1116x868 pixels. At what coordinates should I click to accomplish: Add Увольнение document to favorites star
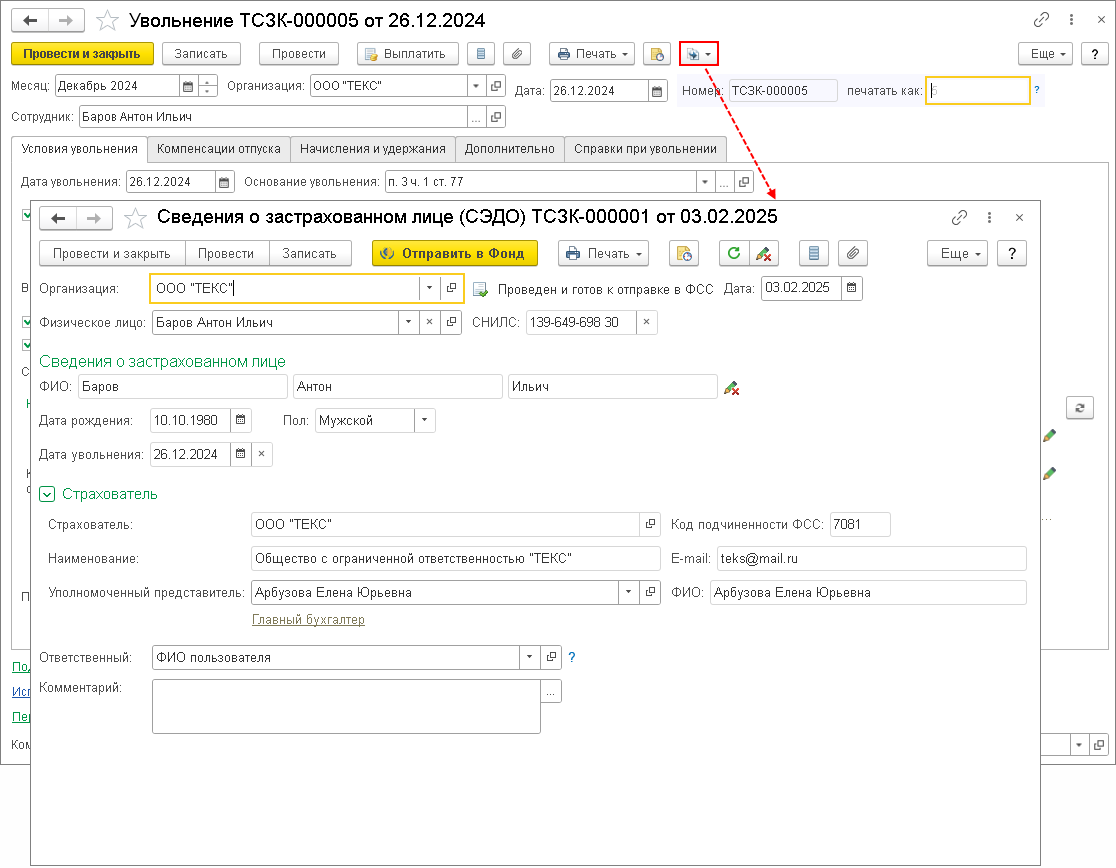[x=107, y=20]
